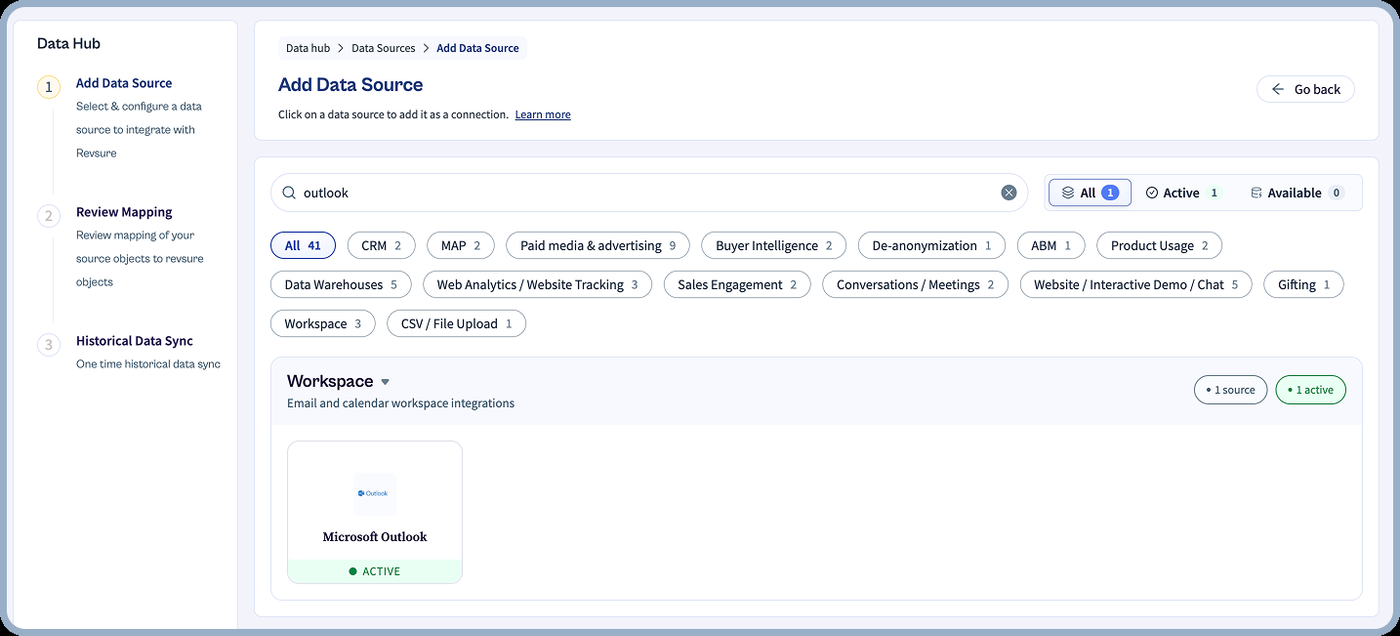Click the step number 3 circle
The image size is (1400, 636).
(49, 345)
